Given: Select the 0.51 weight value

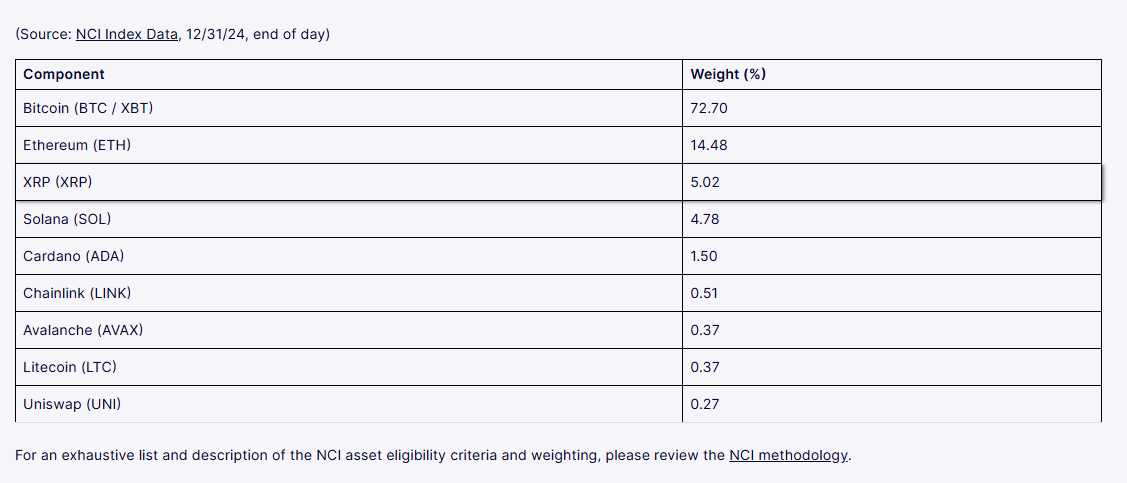Looking at the screenshot, I should [704, 293].
